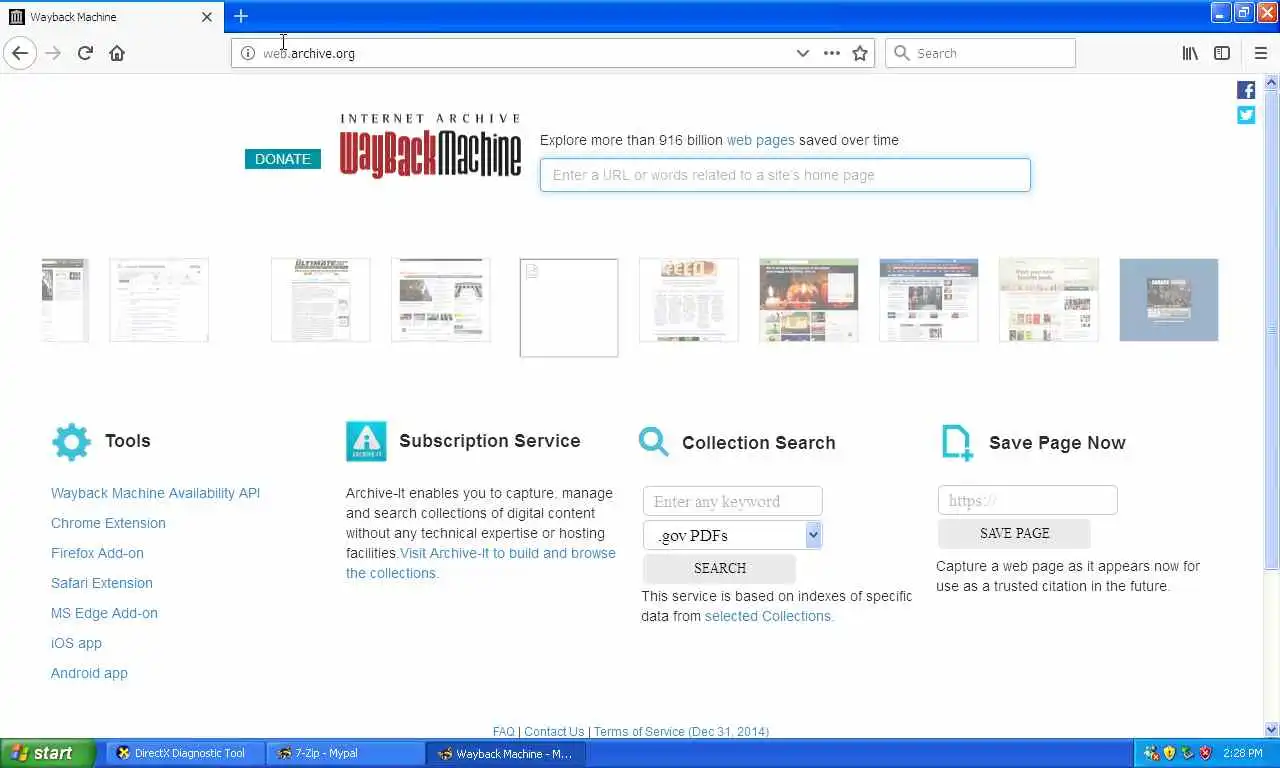Open address bar history dropdown arrow
This screenshot has width=1280, height=768.
[802, 53]
